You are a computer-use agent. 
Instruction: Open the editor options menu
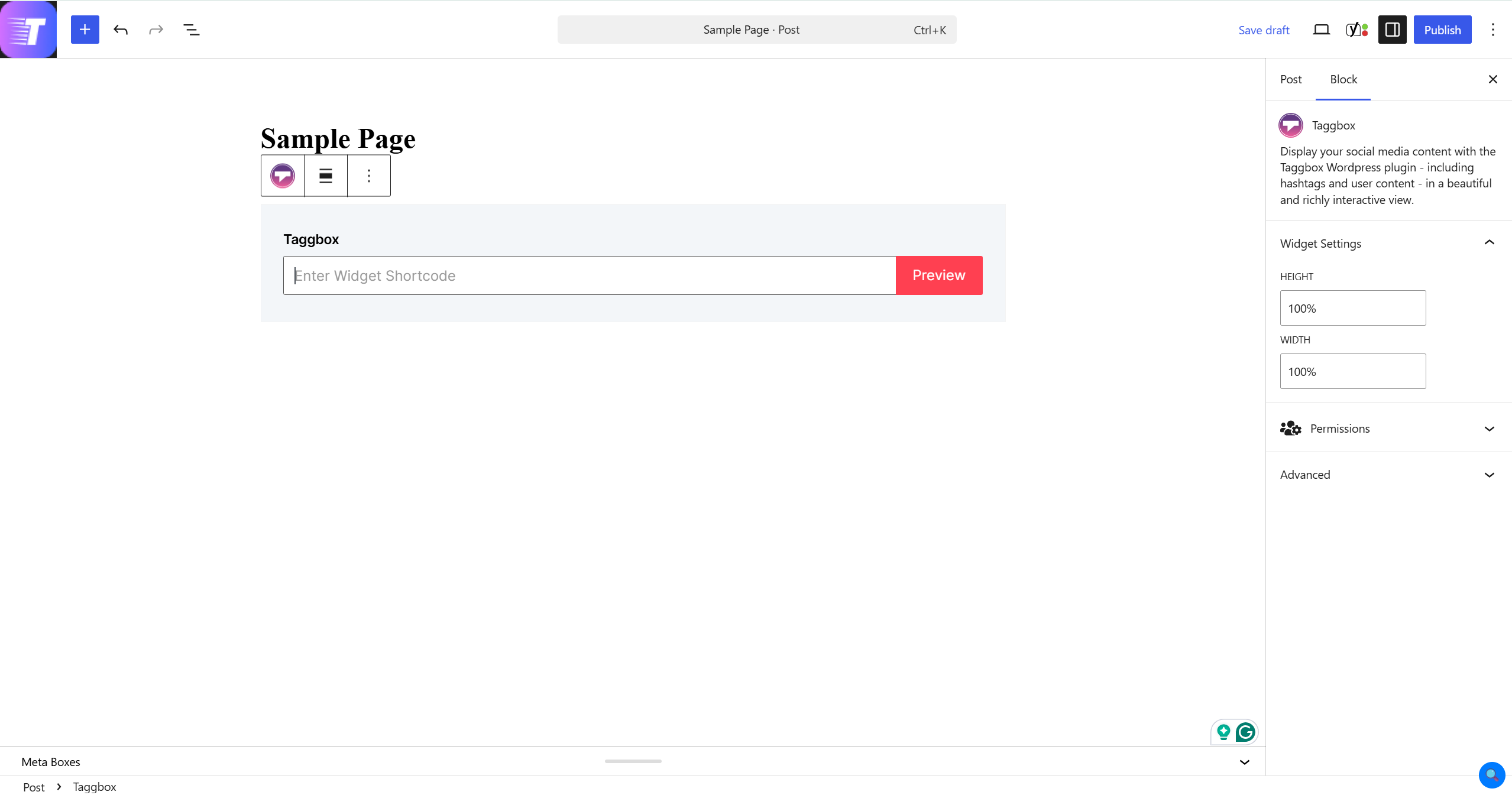pos(1493,30)
